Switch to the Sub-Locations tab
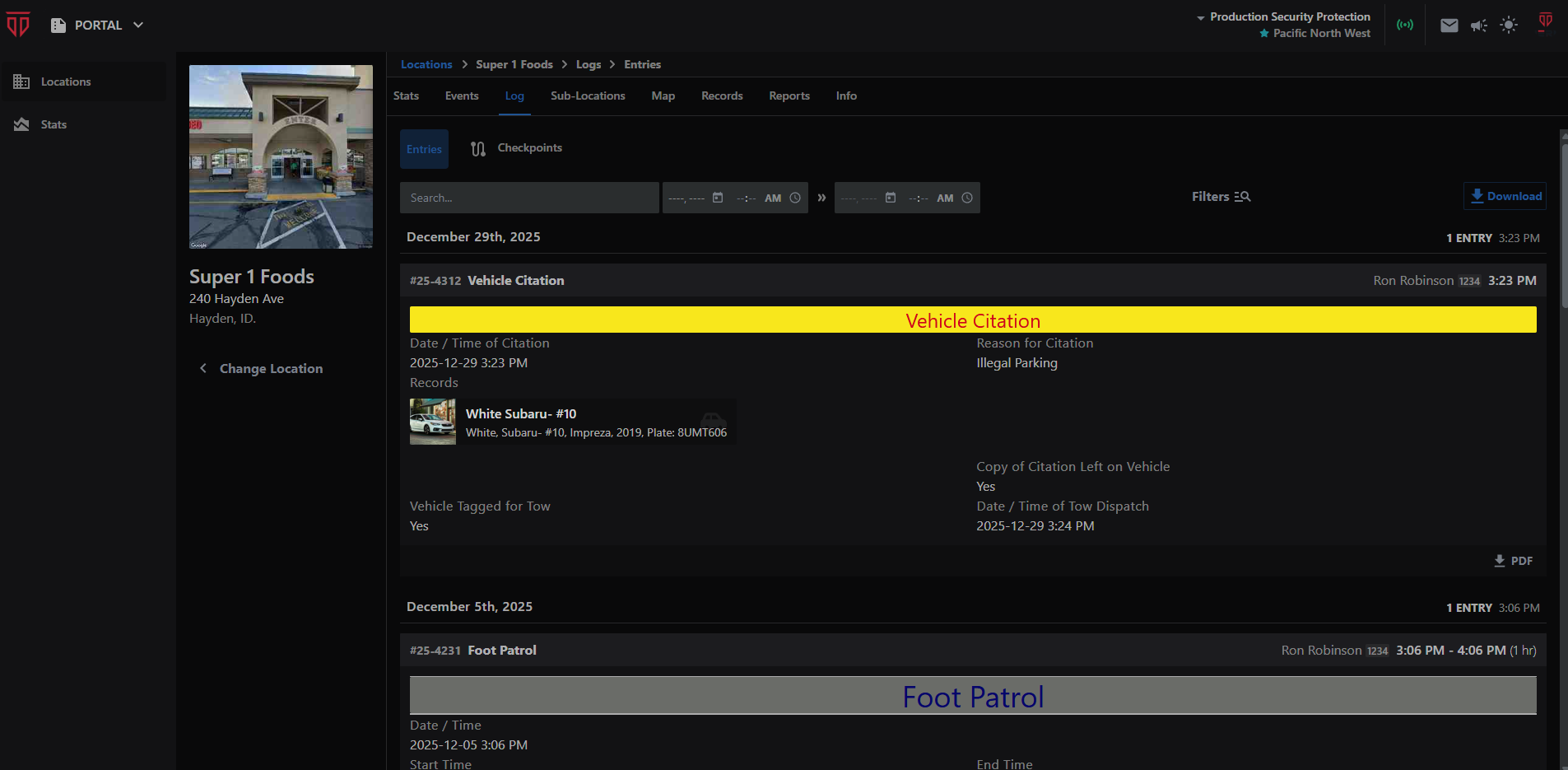The image size is (1568, 770). point(588,96)
